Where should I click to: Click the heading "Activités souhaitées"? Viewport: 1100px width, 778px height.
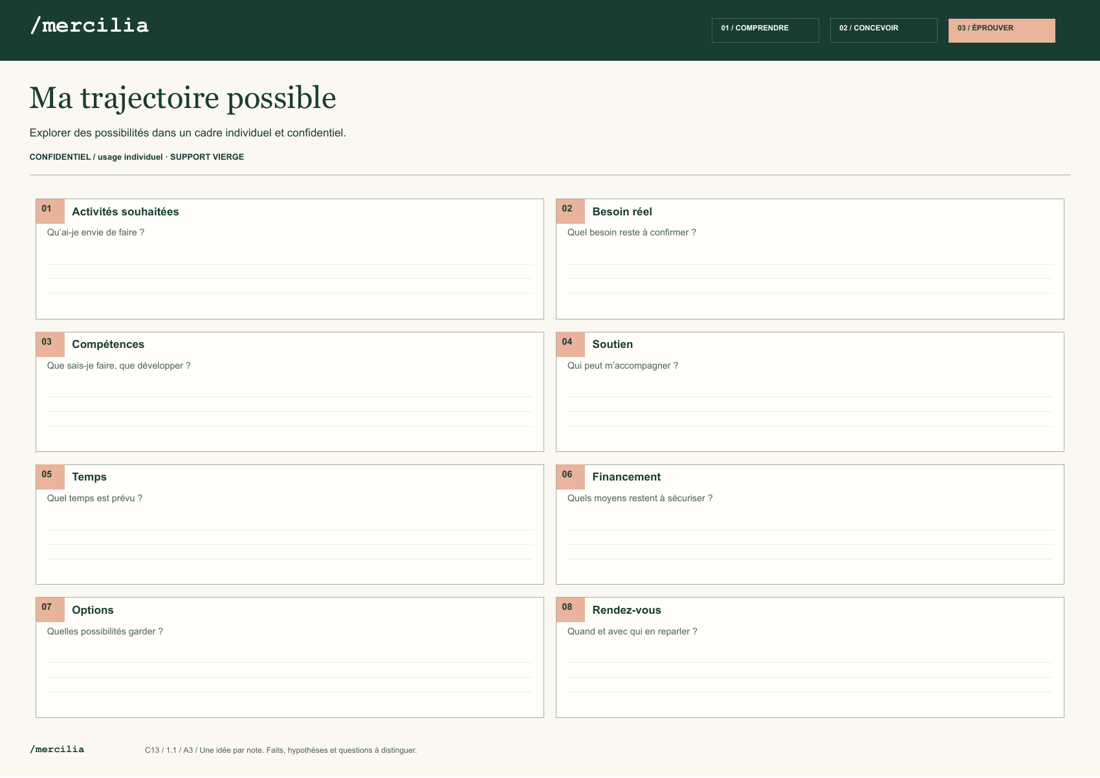tap(125, 212)
